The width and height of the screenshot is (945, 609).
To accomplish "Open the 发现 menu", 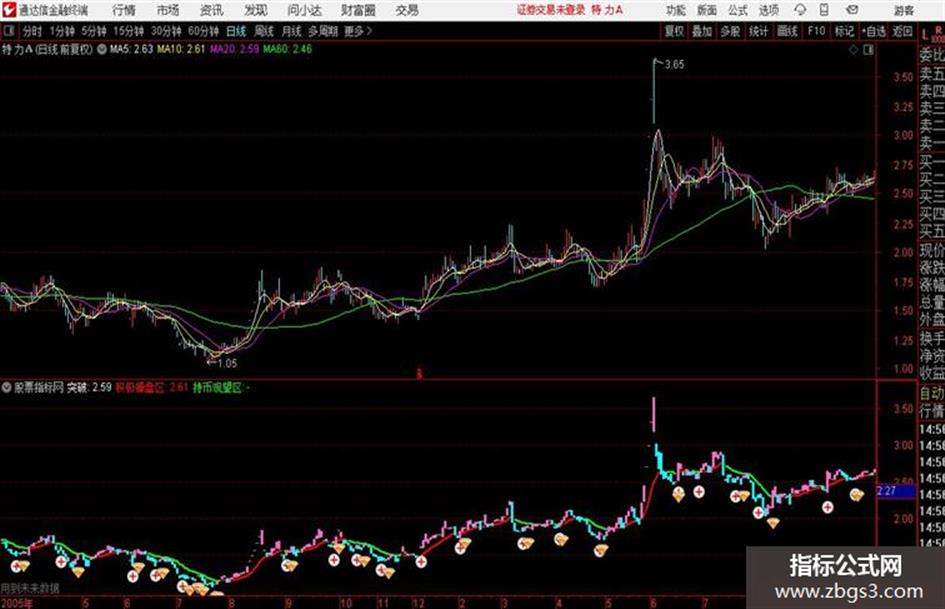I will [256, 10].
